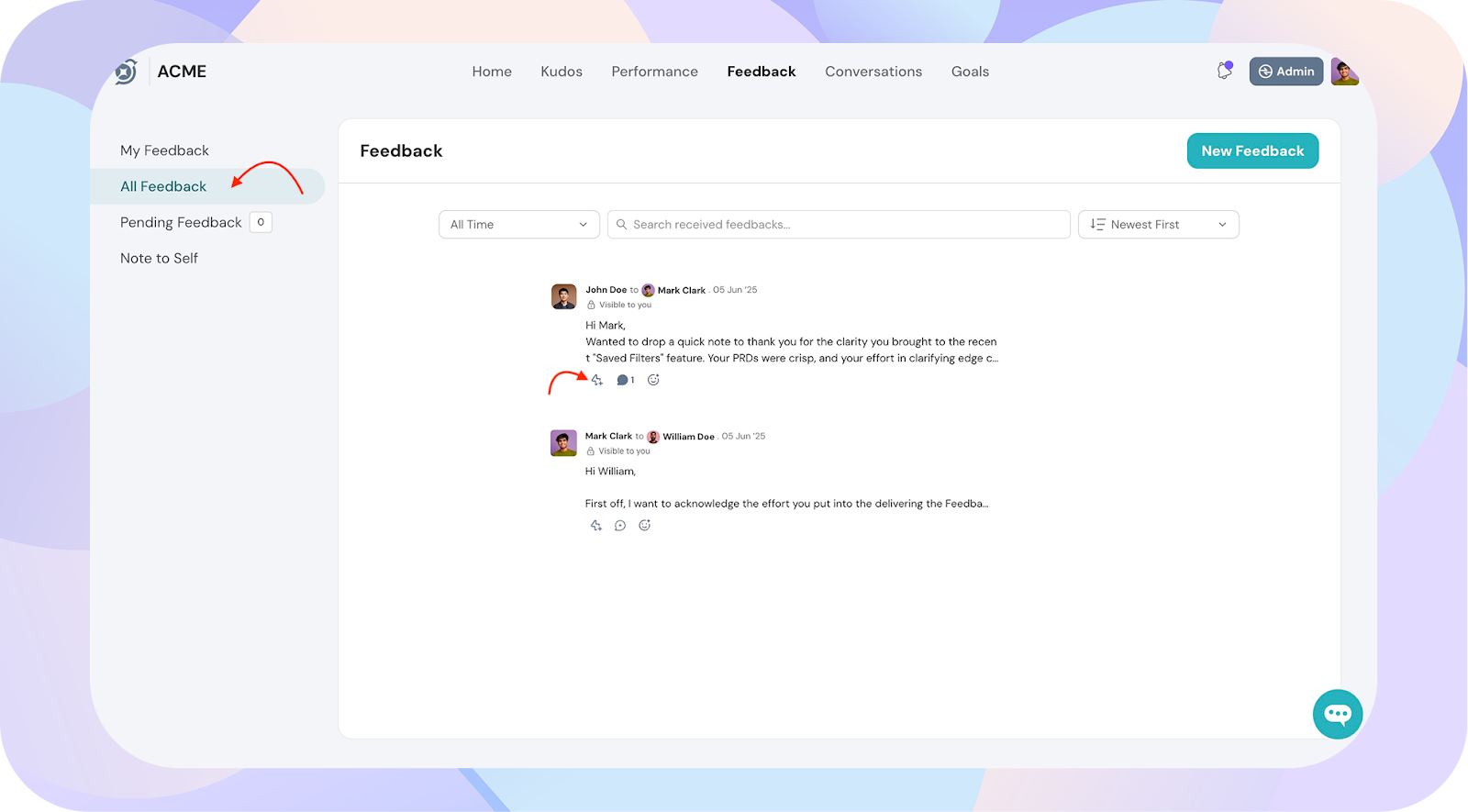Viewport: 1468px width, 812px height.
Task: Open Note to Self in sidebar
Action: 159,259
